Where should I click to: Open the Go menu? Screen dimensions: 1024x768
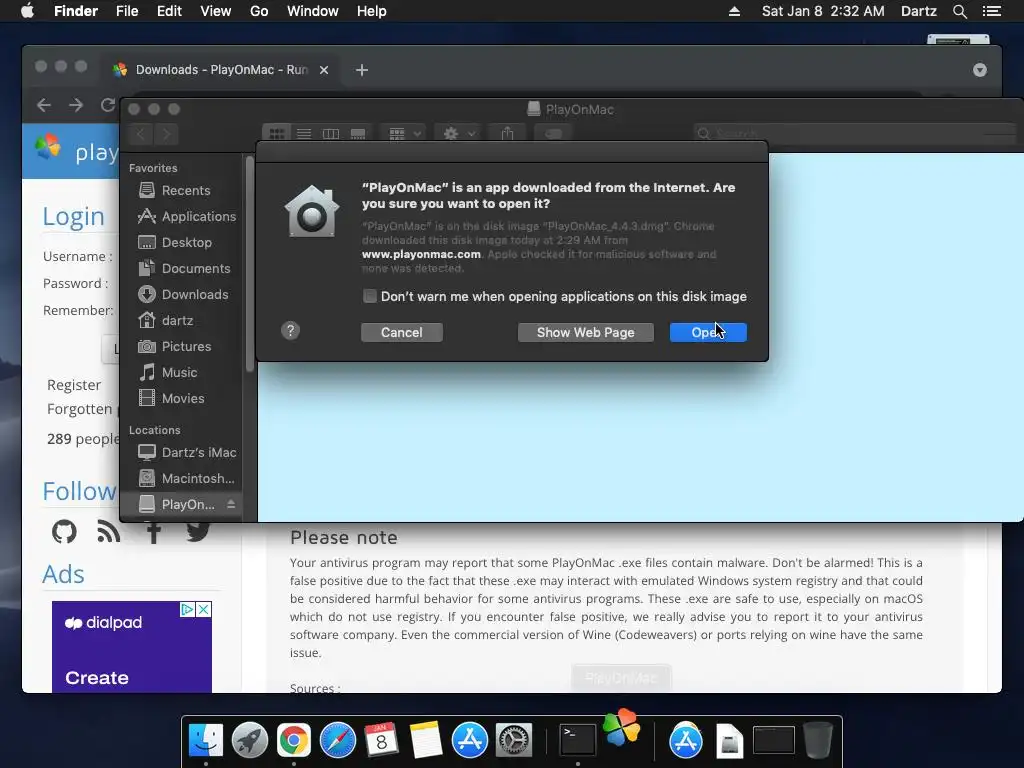[x=259, y=11]
